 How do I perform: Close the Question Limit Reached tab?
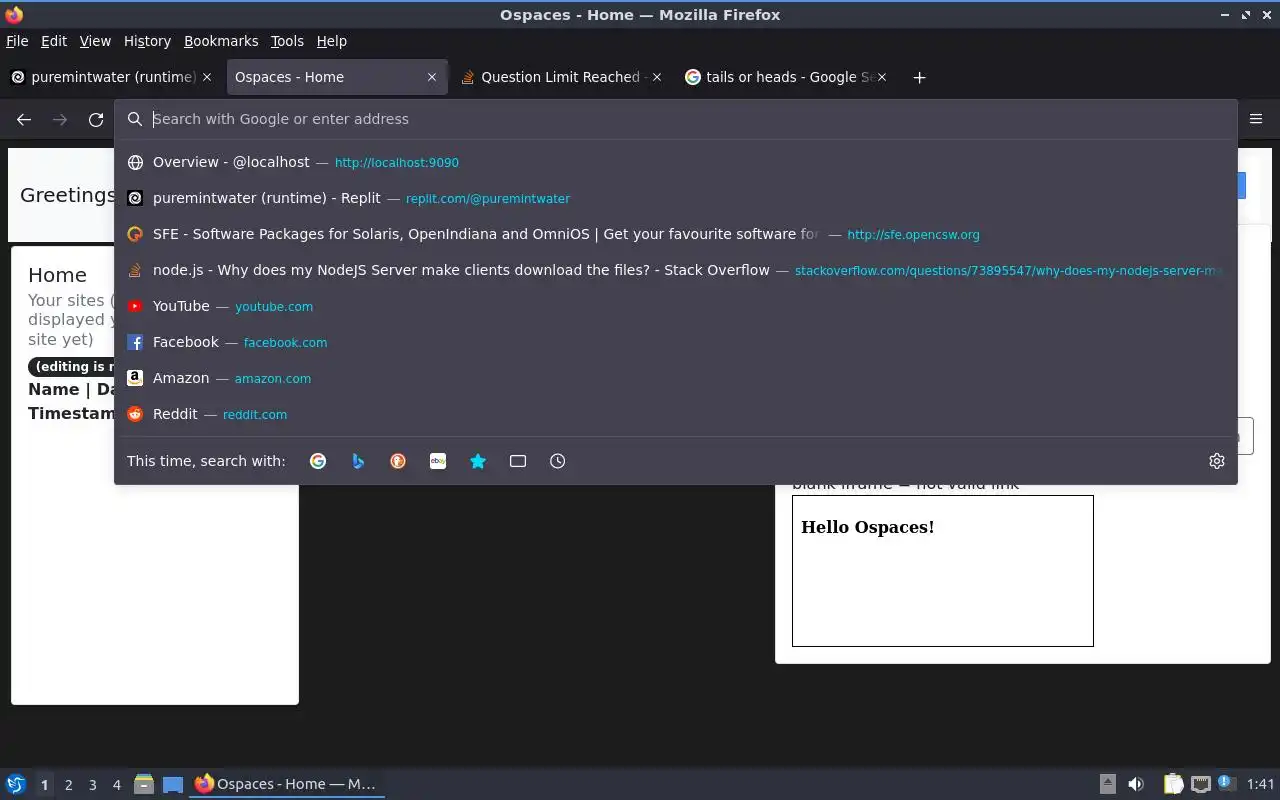click(657, 77)
